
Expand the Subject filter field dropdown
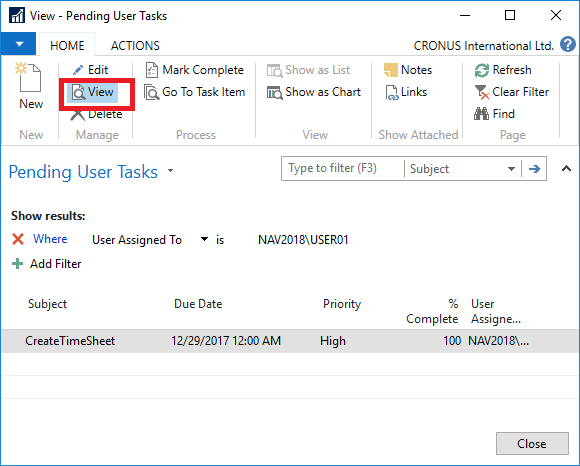(511, 169)
